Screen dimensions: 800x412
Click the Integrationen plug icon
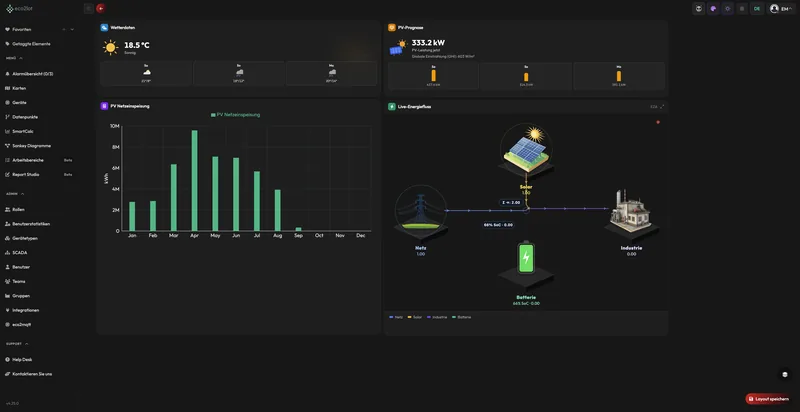pos(7,310)
